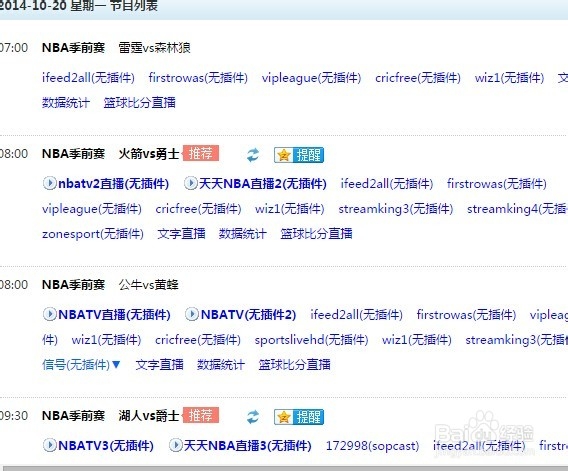The height and width of the screenshot is (471, 568).
Task: Open ifeed2all(无插件) for 公牛vs黄蜂
Action: (356, 314)
